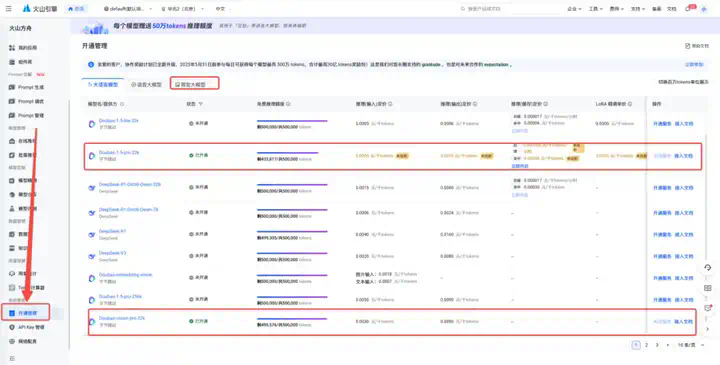The height and width of the screenshot is (365, 720).
Task: Click the customer service headset floating icon
Action: coord(708,268)
